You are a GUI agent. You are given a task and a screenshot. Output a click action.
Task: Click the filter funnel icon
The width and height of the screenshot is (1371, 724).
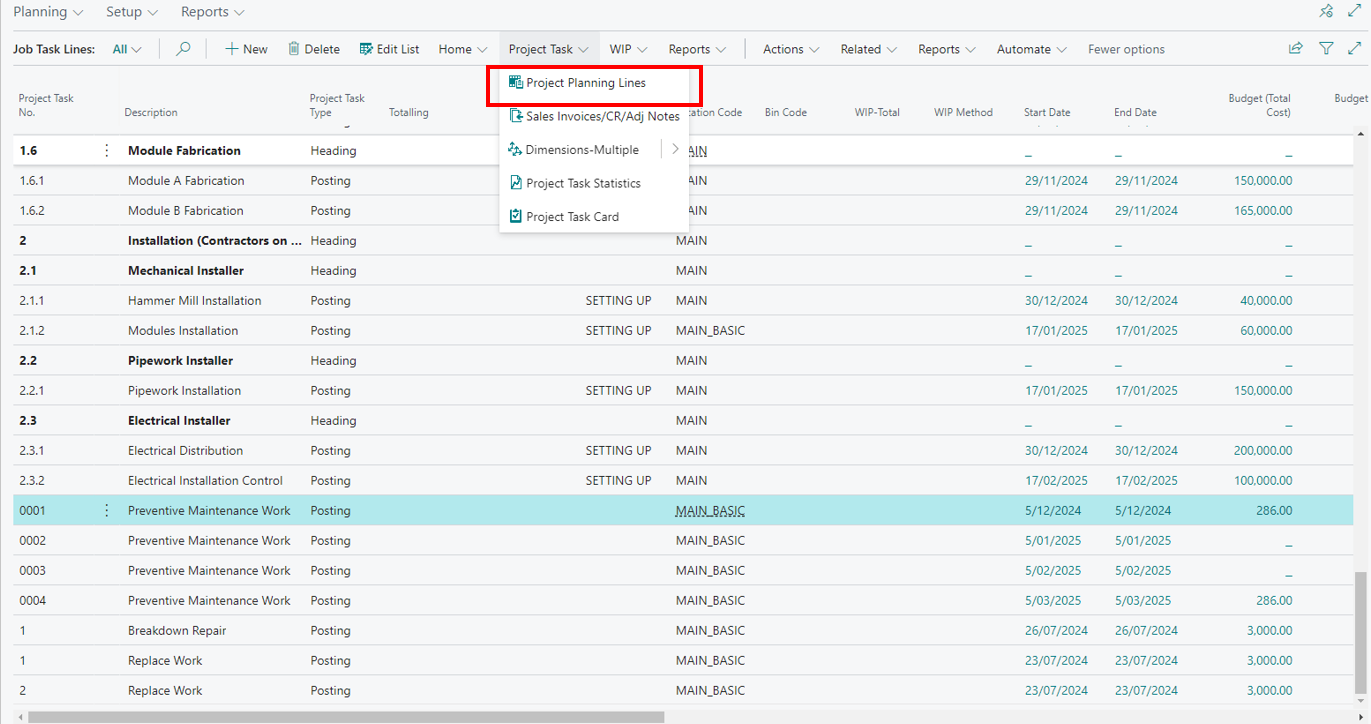(1326, 48)
